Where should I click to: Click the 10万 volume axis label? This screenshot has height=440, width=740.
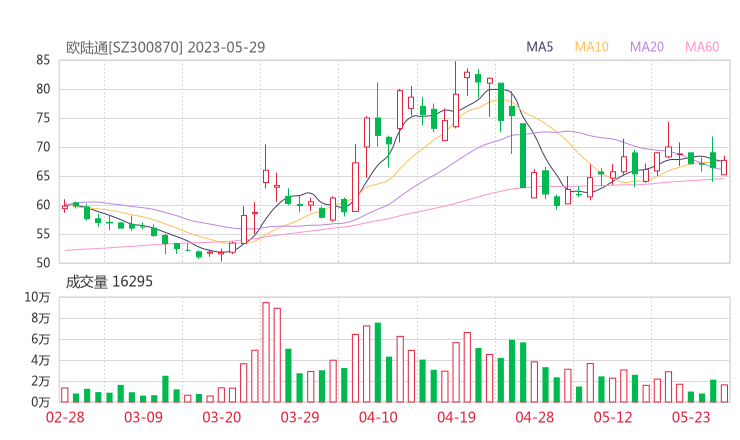tap(37, 297)
